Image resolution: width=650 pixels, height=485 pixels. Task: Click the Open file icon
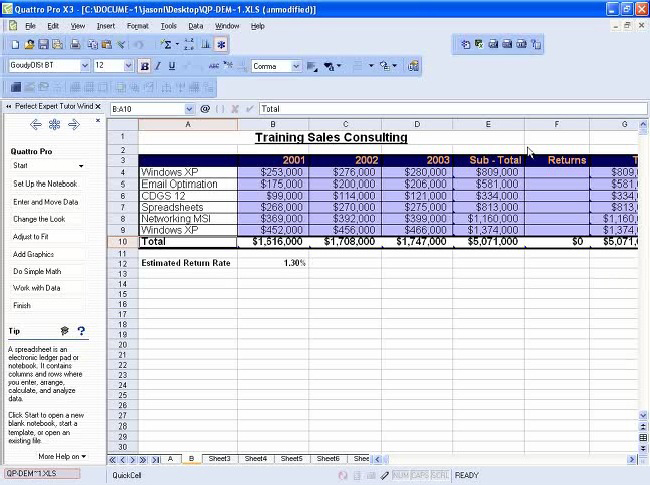point(29,44)
